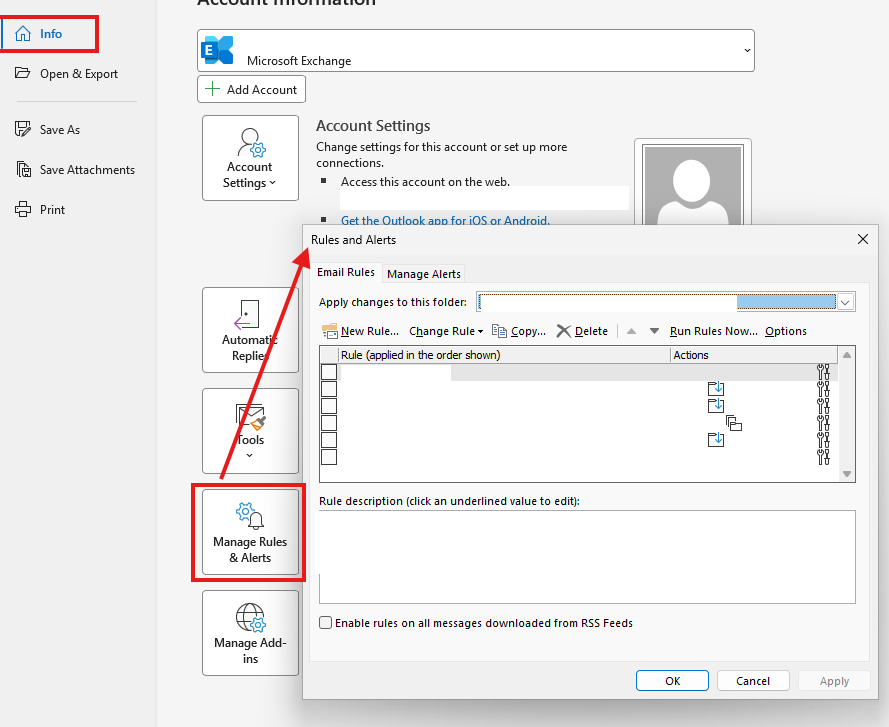Open the Account Settings dropdown button

[250, 158]
